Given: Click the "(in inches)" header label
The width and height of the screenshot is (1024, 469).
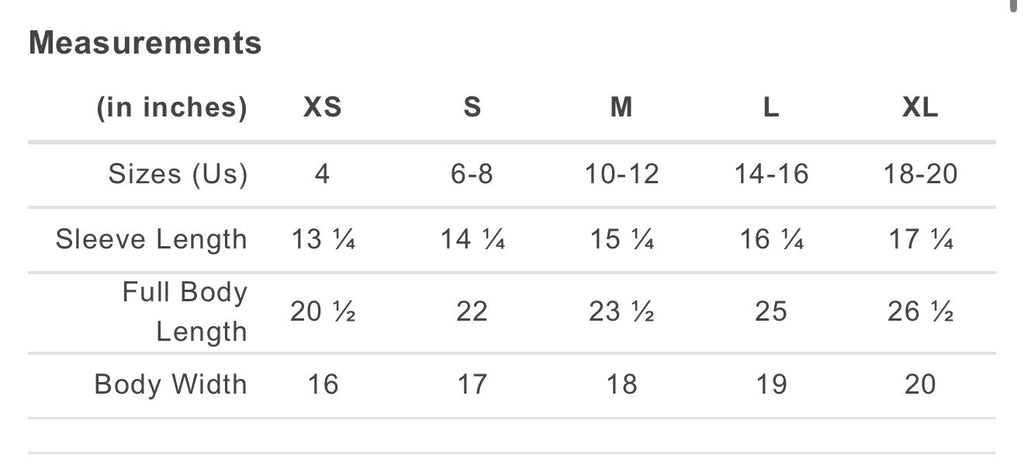Looking at the screenshot, I should tap(171, 108).
